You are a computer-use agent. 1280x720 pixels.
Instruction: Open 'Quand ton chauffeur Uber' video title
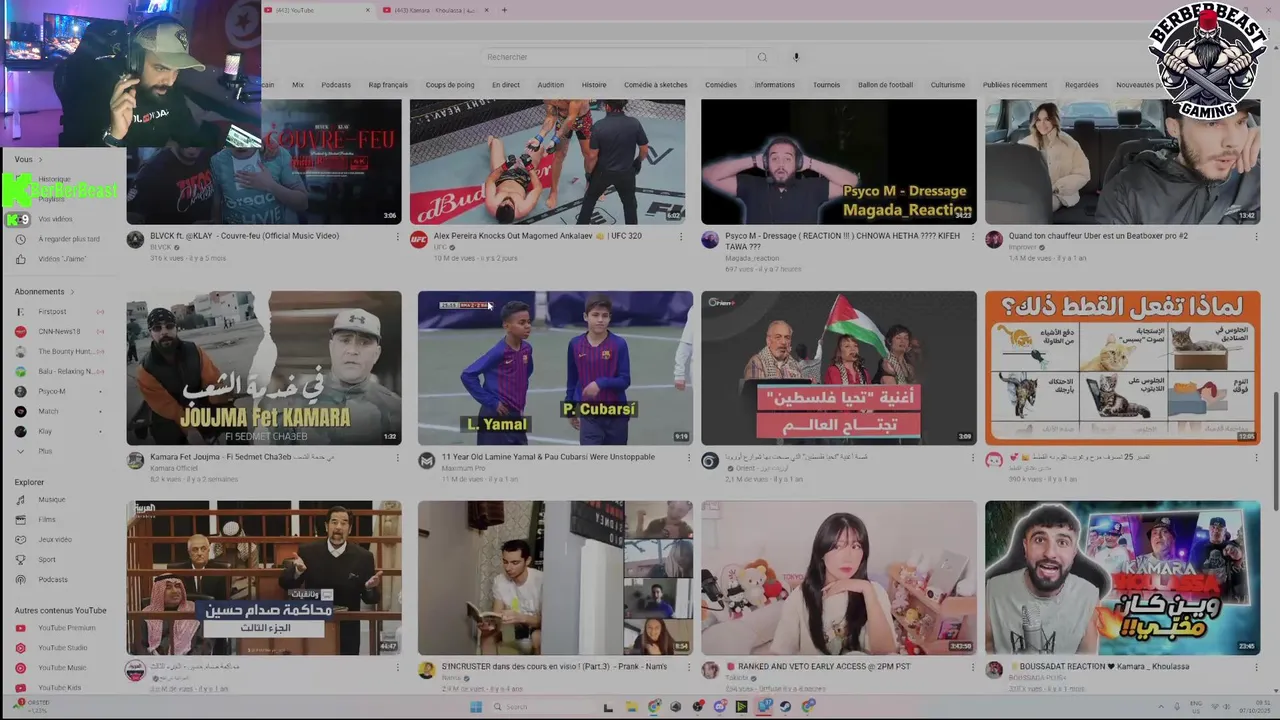(x=1098, y=236)
